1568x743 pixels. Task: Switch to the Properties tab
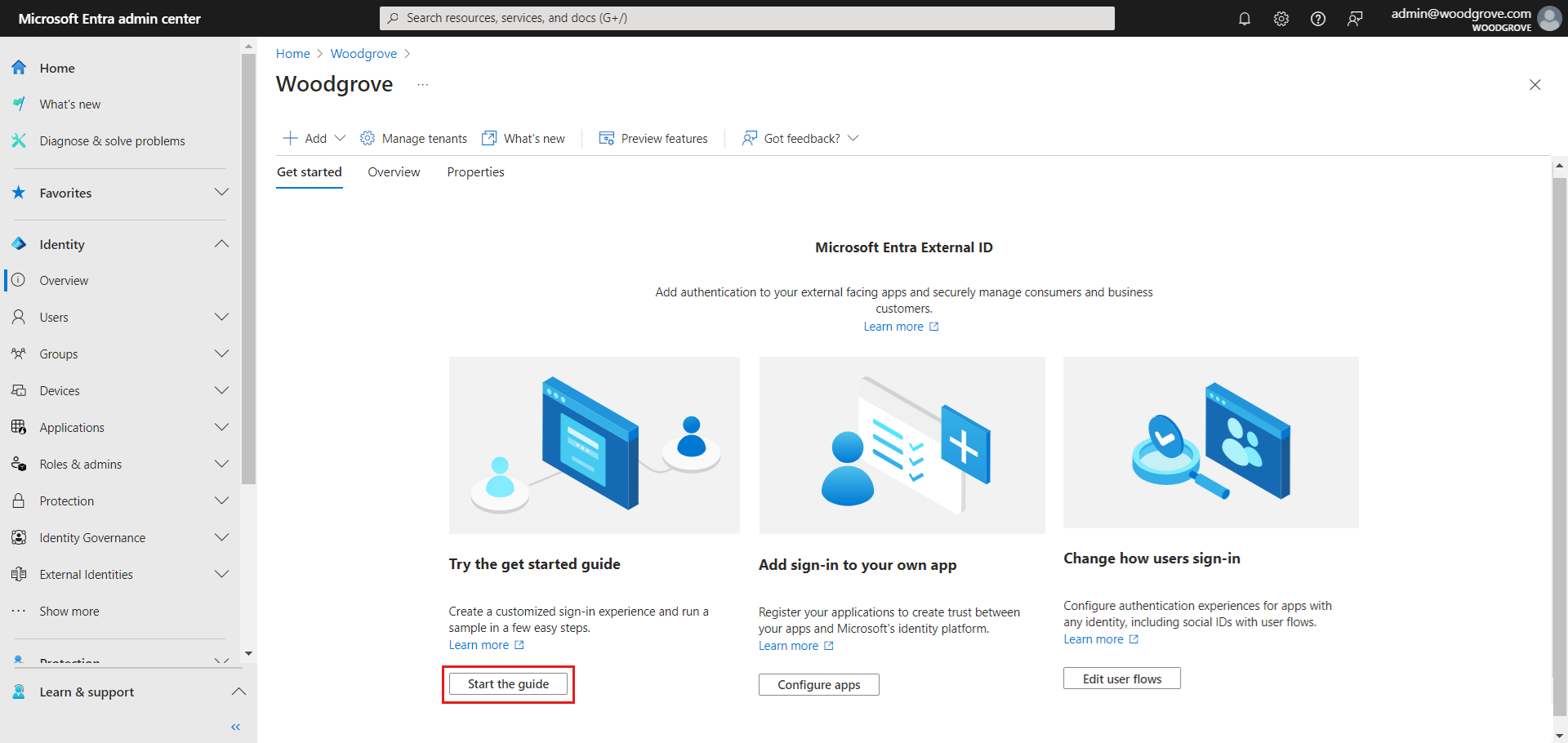click(475, 172)
